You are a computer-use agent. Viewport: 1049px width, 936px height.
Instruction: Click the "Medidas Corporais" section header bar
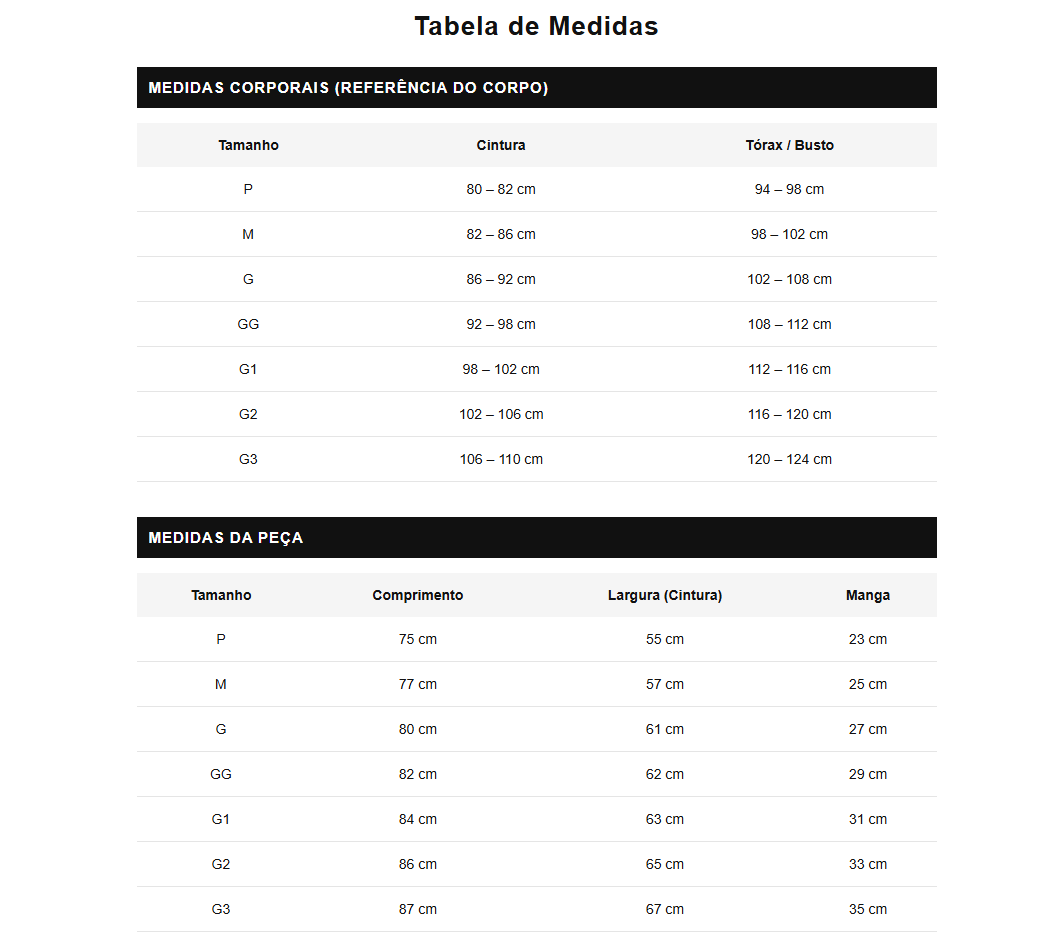point(536,88)
